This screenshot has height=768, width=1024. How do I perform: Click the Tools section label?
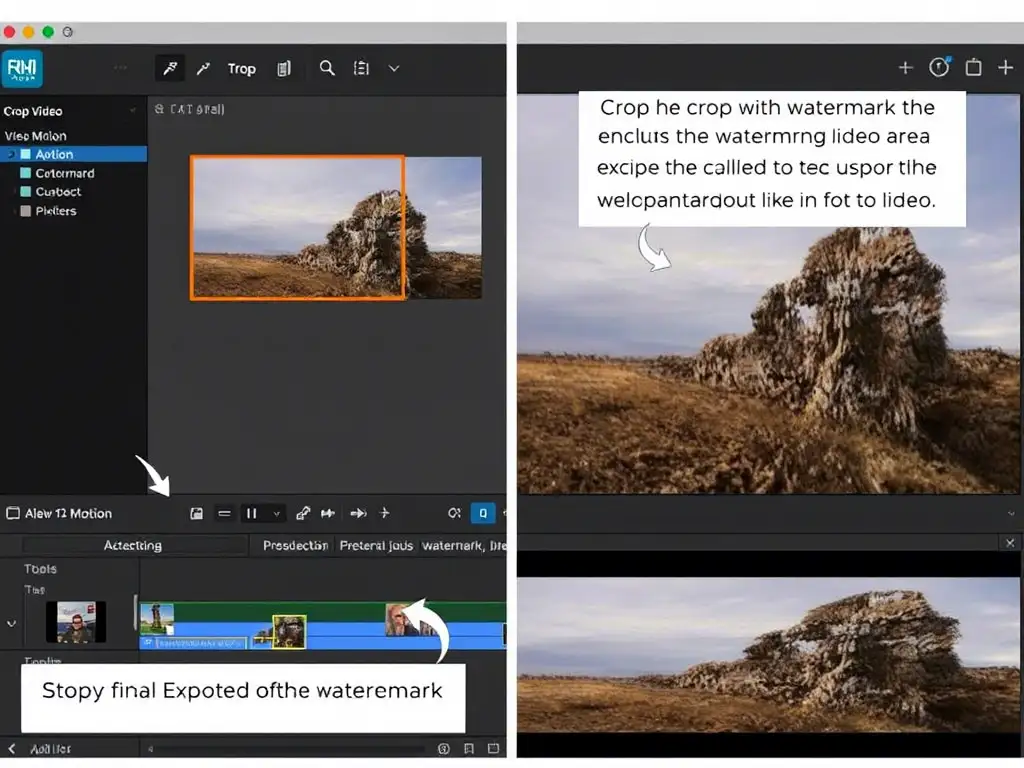(x=40, y=569)
